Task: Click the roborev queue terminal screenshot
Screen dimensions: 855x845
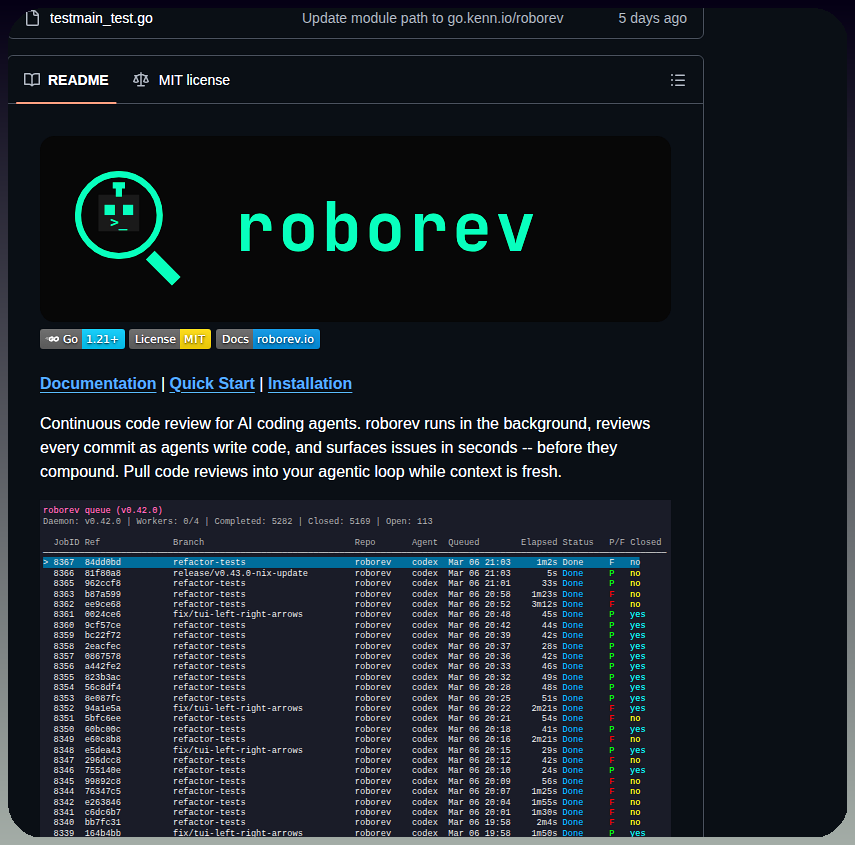Action: (x=356, y=668)
